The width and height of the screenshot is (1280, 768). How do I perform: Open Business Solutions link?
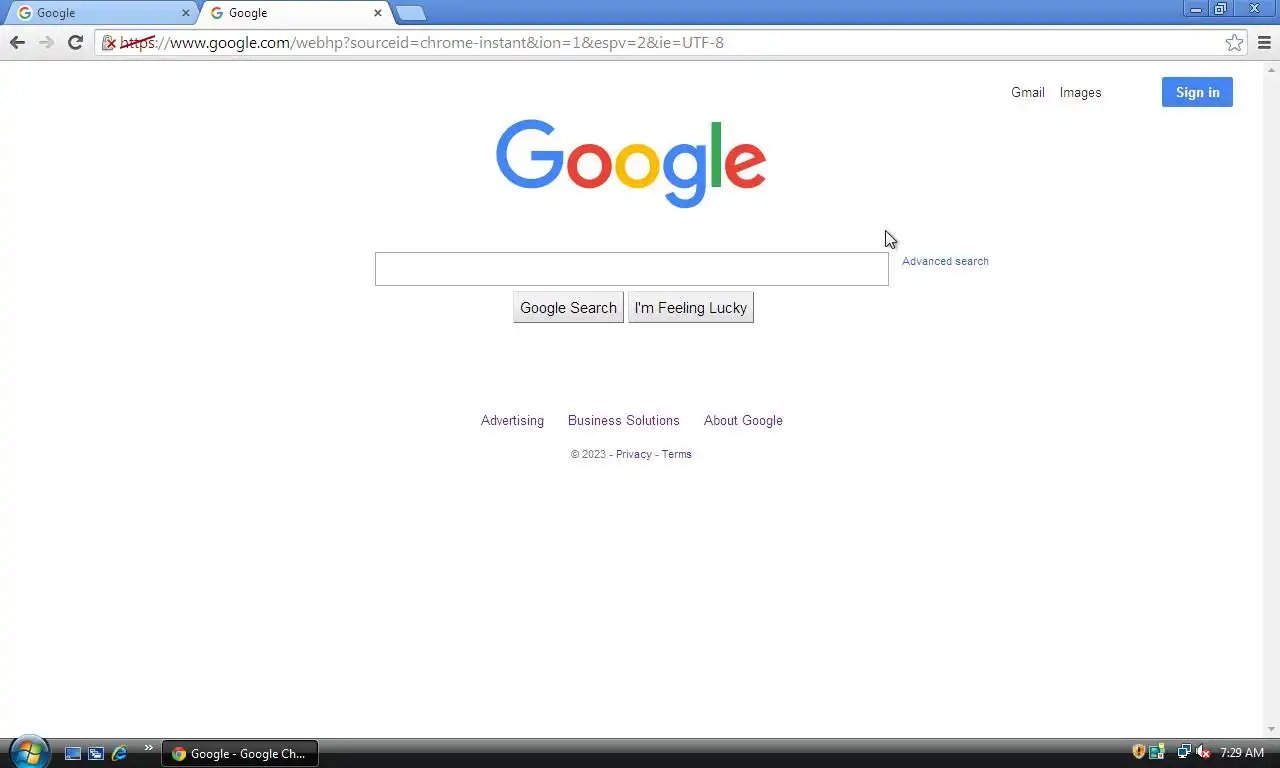pos(623,420)
